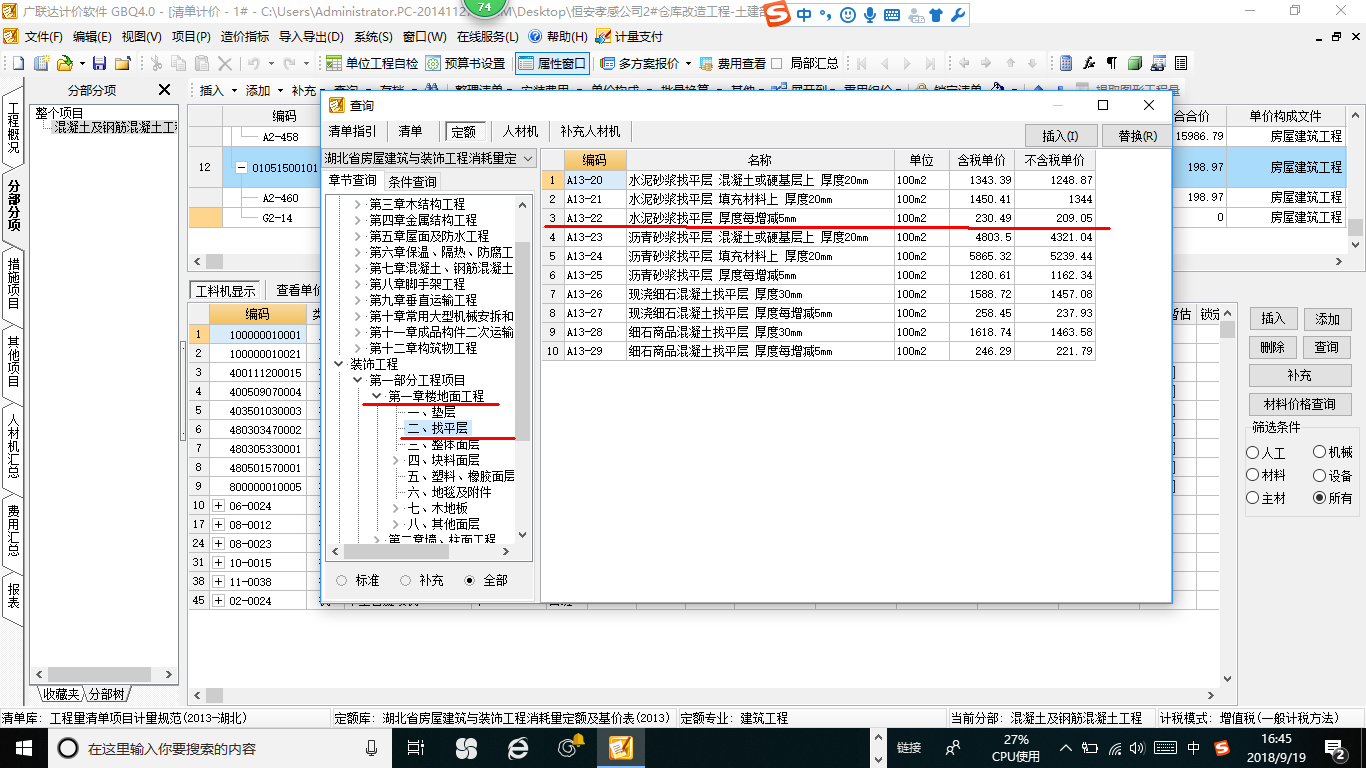Toggle the 属性窗口 properties window button
Image resolution: width=1366 pixels, height=768 pixels.
pos(552,63)
